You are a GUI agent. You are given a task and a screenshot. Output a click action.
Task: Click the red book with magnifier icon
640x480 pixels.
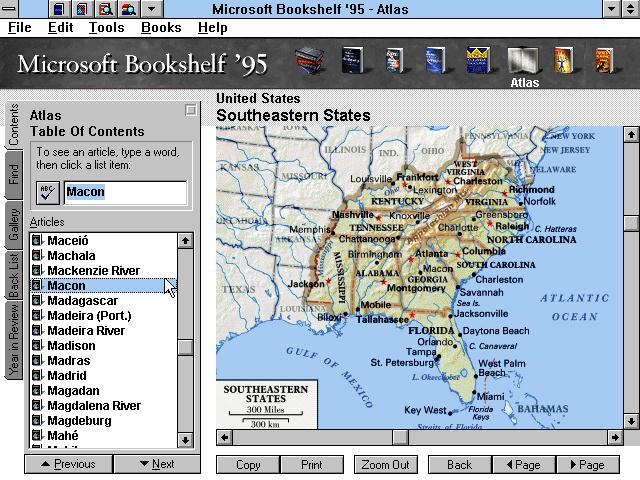[x=105, y=9]
